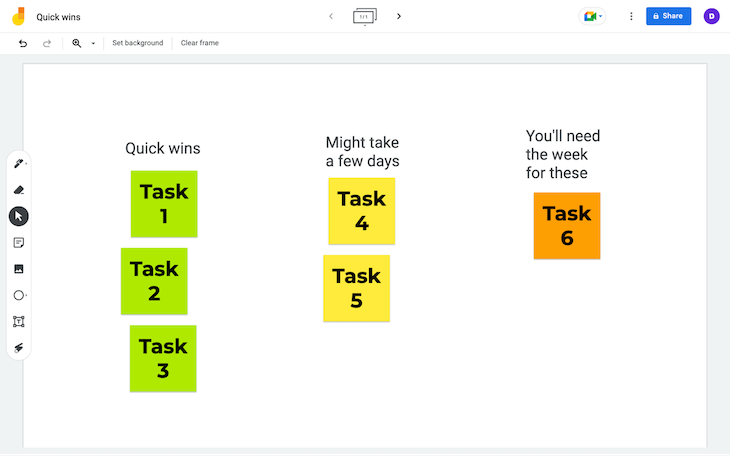Select the orange Task 6 sticky note
The height and width of the screenshot is (456, 730).
click(x=567, y=226)
